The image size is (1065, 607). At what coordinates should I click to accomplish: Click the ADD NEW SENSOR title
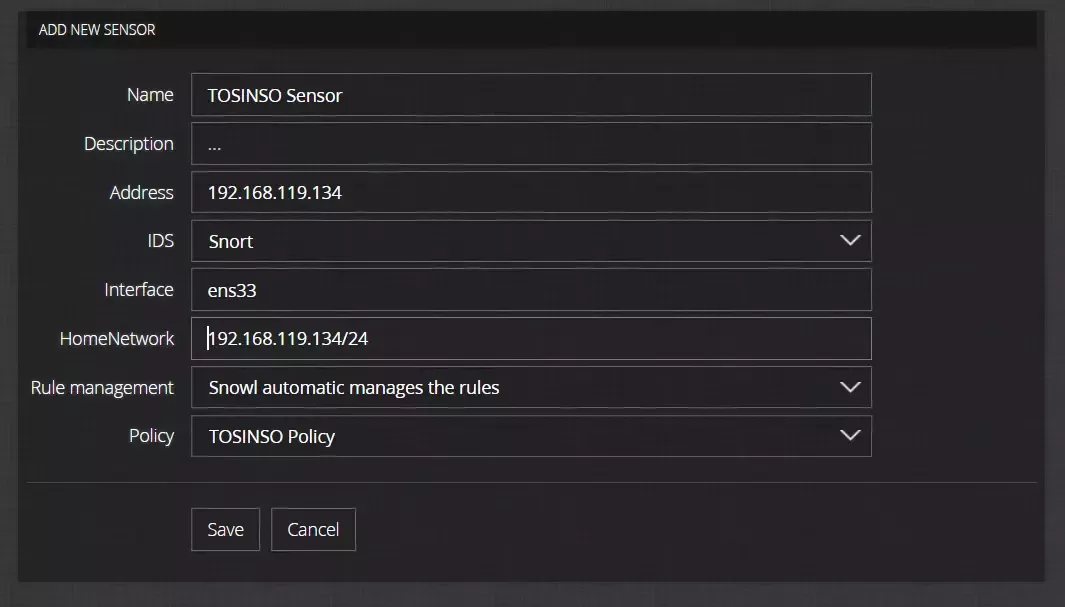(97, 30)
